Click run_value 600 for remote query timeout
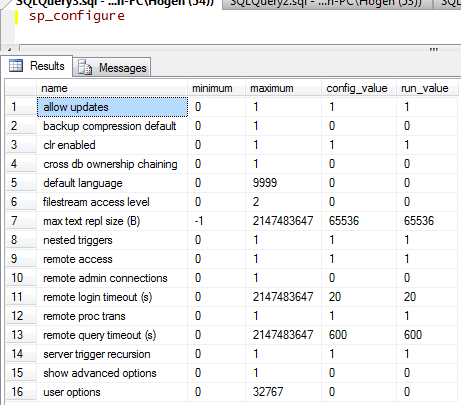Viewport: 461px width, 405px height. [427, 335]
